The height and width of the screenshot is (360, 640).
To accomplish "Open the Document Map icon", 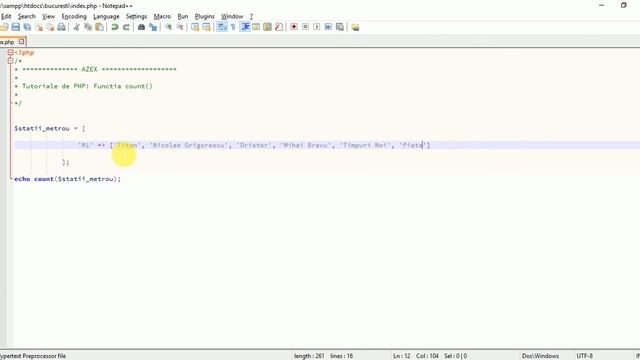I will tap(267, 27).
